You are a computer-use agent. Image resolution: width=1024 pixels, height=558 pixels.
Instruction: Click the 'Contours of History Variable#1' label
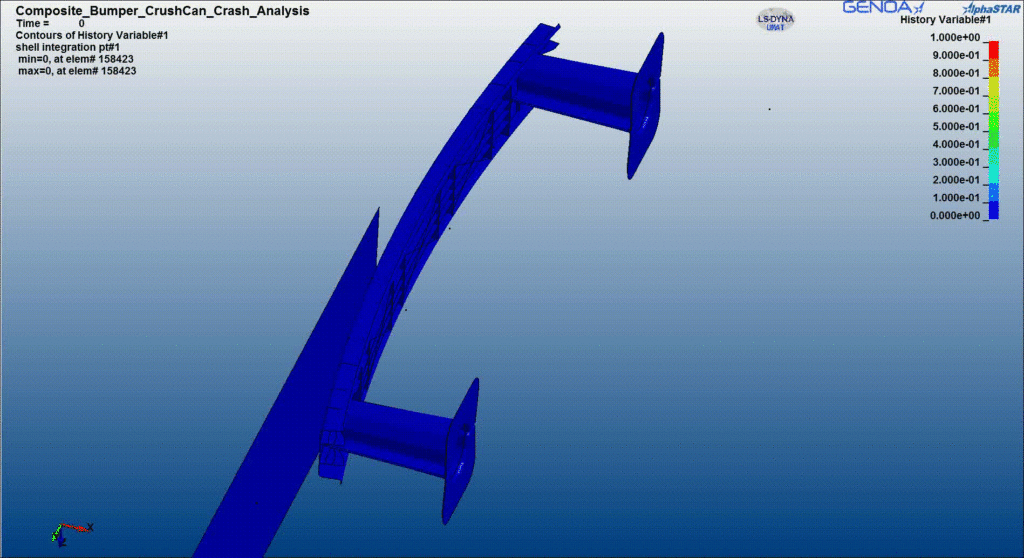click(x=91, y=35)
